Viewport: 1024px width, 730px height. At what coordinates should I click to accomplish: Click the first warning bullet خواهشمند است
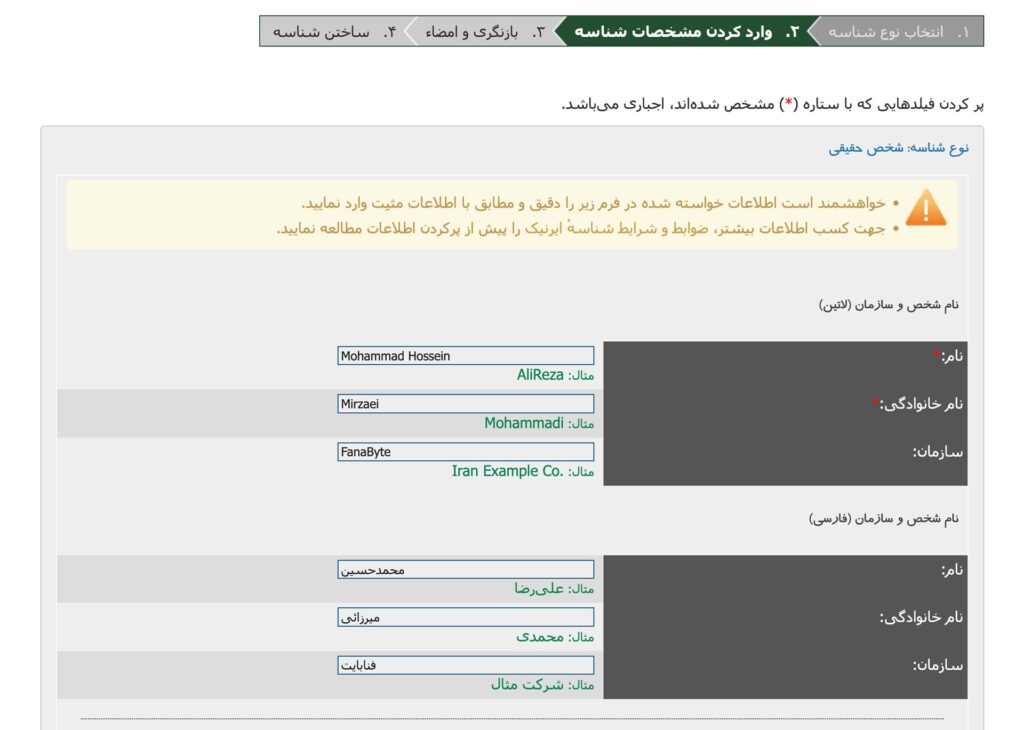point(594,203)
